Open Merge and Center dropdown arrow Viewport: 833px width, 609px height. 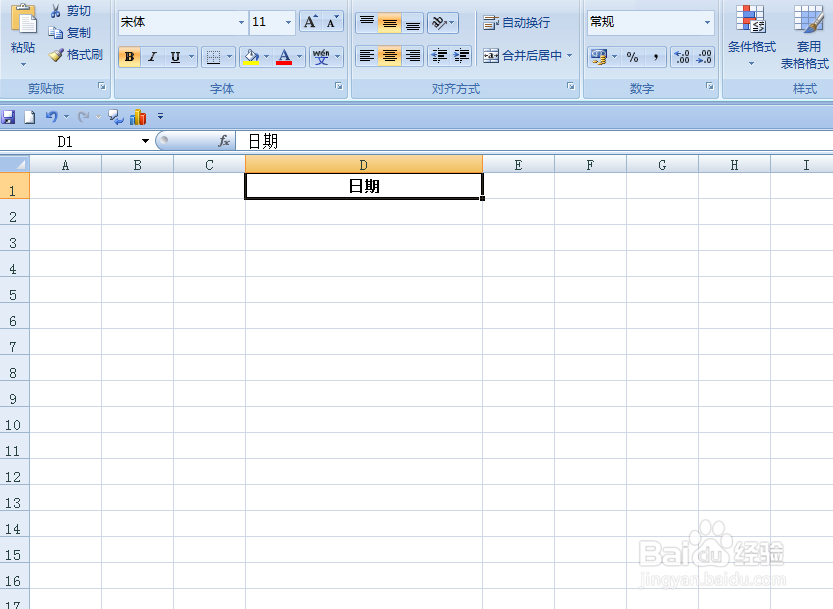570,56
